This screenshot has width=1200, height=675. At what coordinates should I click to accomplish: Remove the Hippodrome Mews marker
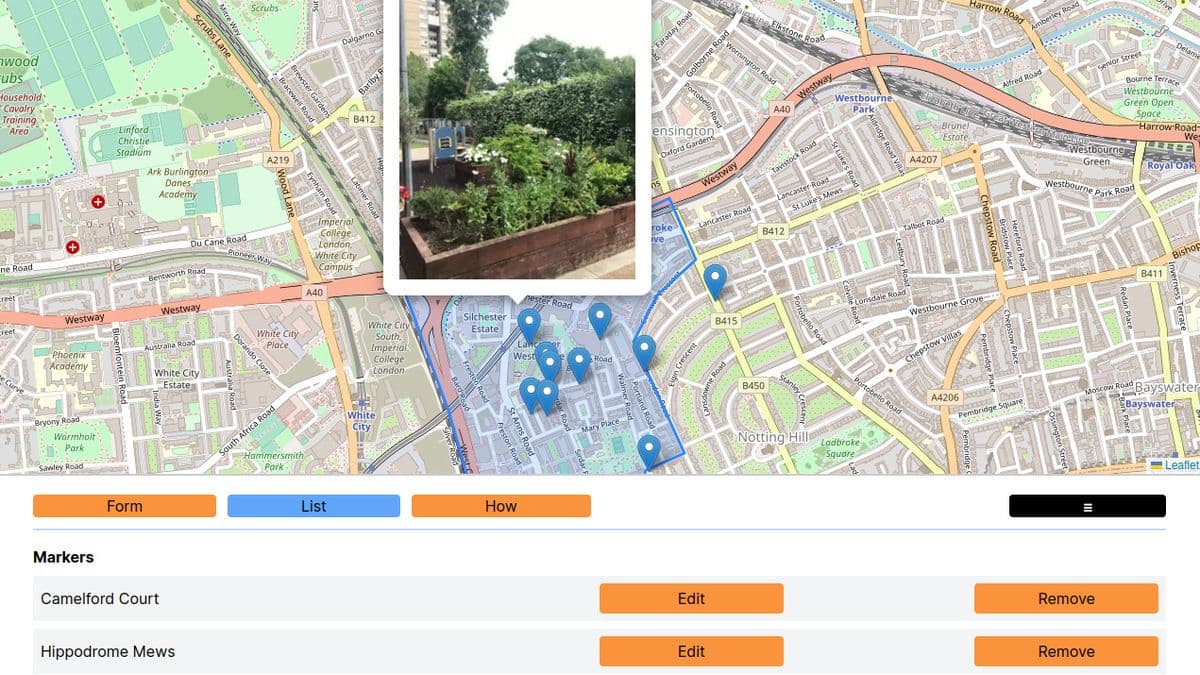(x=1066, y=652)
